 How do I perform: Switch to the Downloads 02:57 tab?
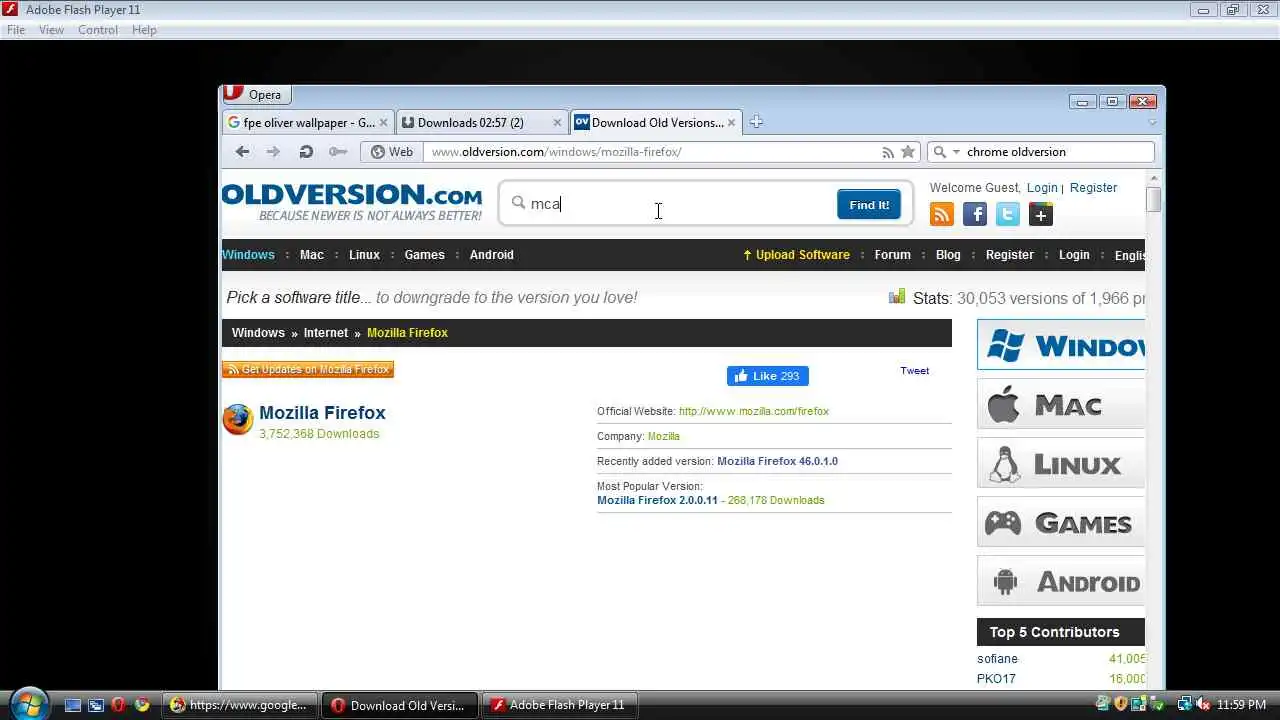pyautogui.click(x=482, y=122)
